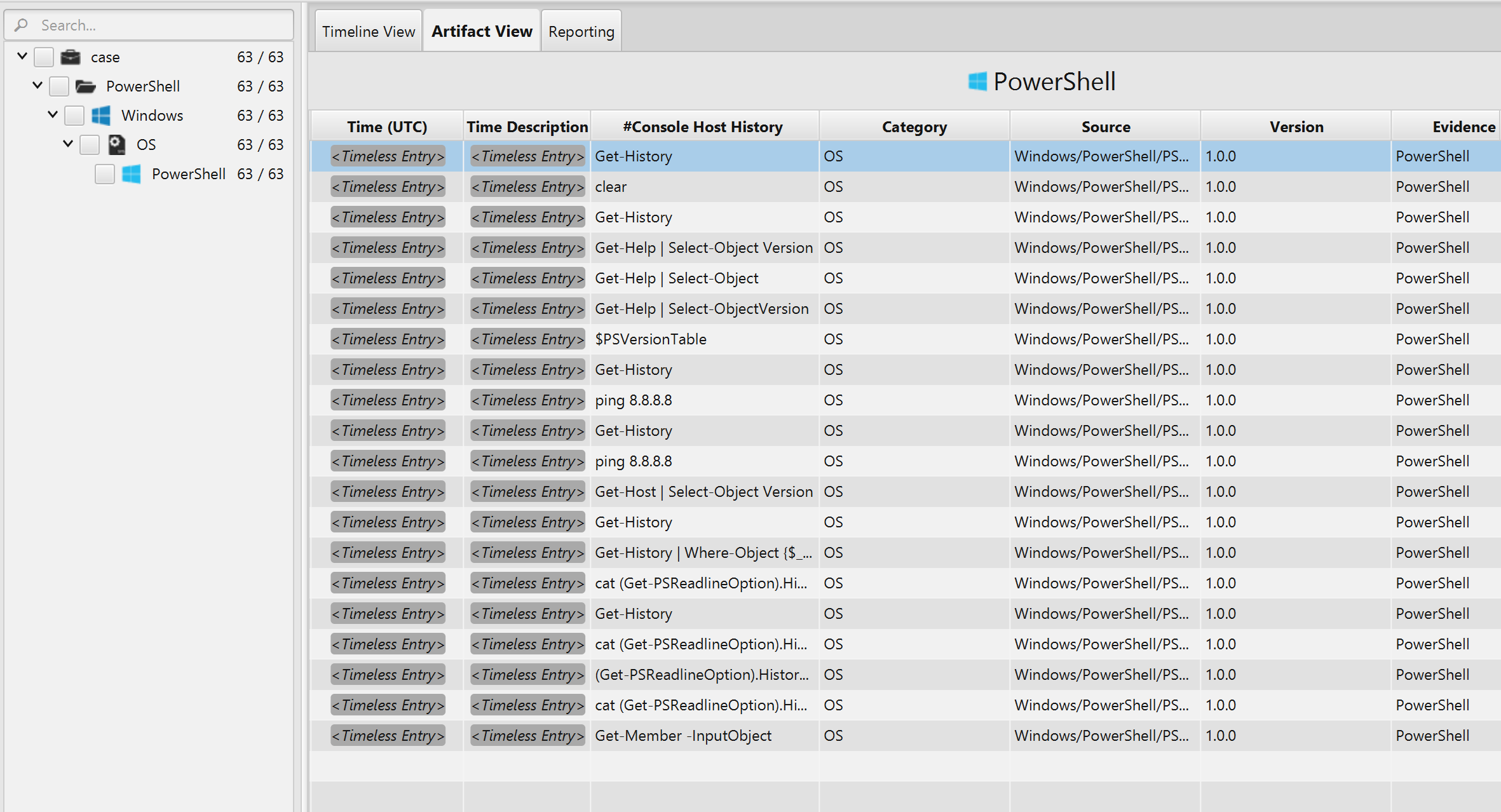Click the search magnifier icon
1501x812 pixels.
coord(22,25)
